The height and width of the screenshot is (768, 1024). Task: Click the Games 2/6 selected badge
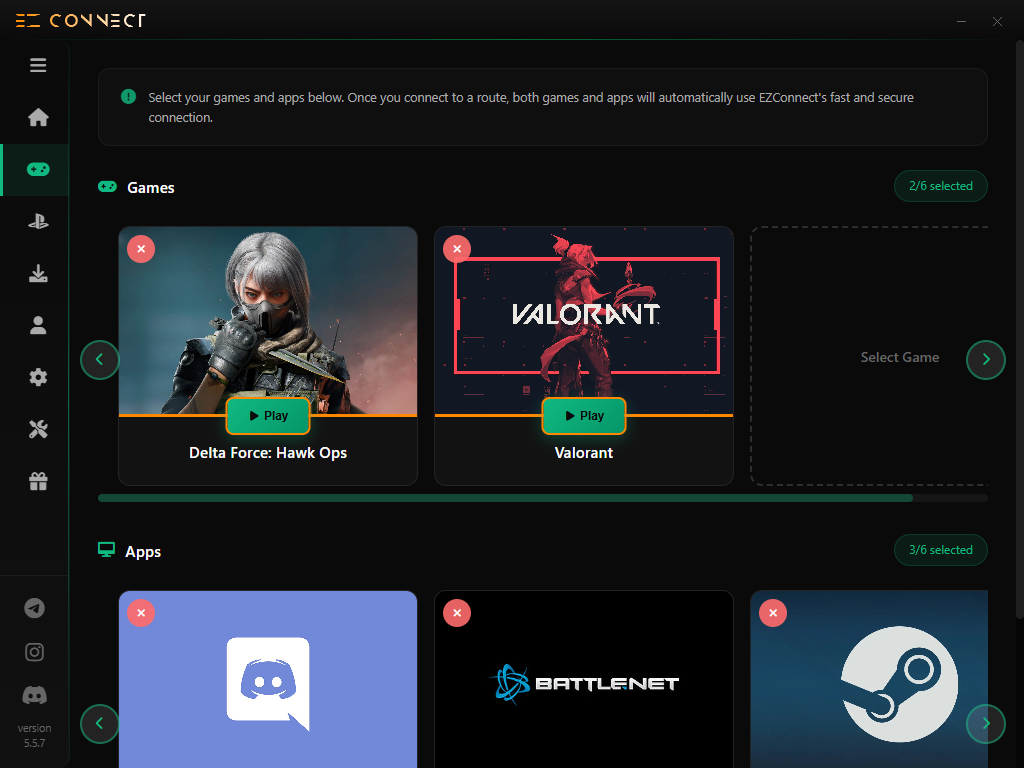[x=940, y=186]
